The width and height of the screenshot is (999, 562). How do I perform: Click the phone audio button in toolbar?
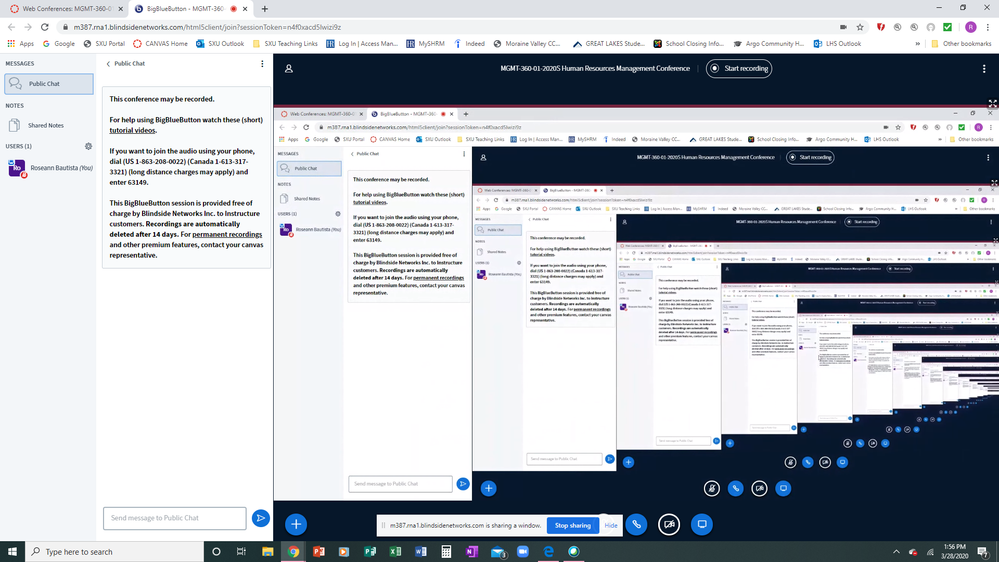(x=635, y=524)
